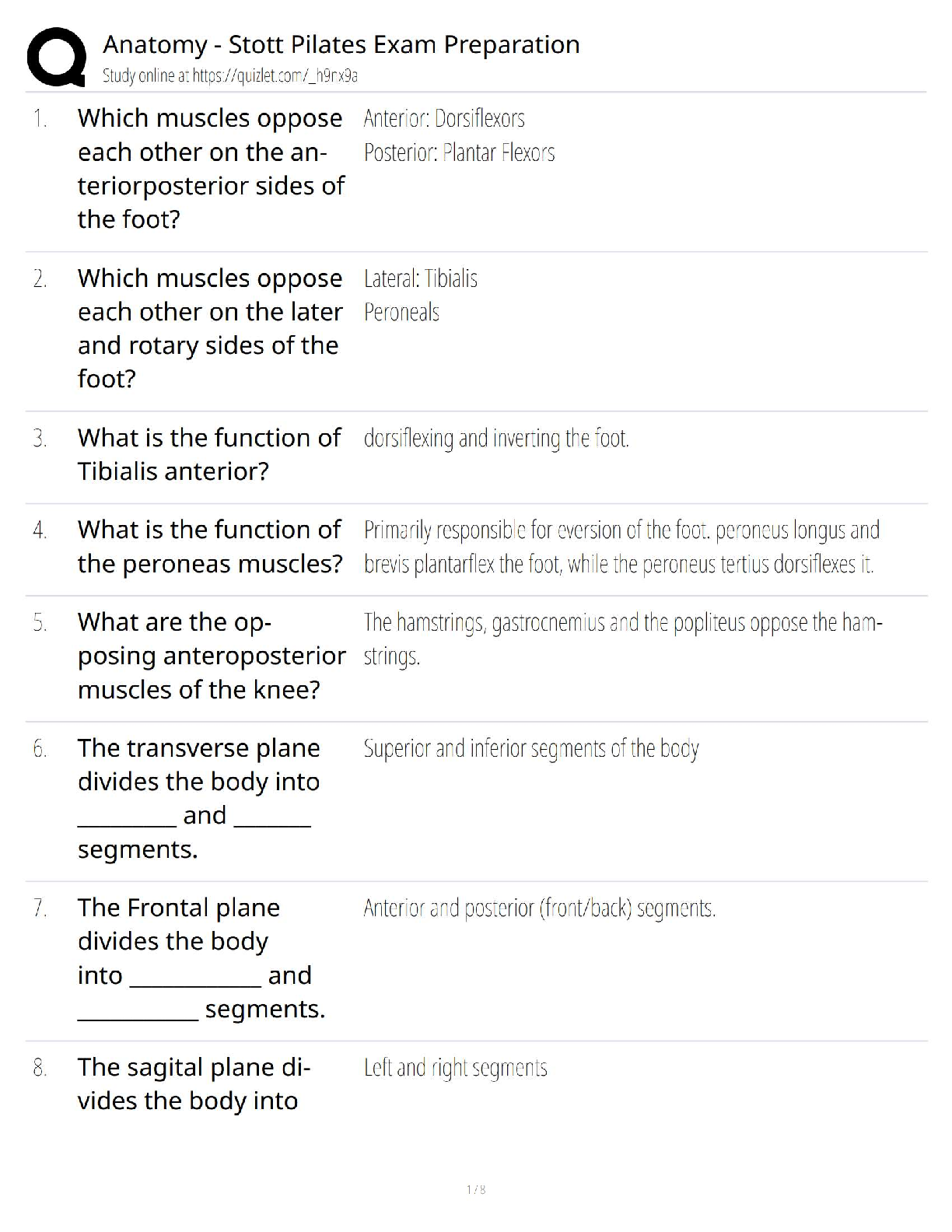This screenshot has height=1232, width=952.
Task: Click the title Anatomy - Stott Pilates Exam Preparation
Action: point(341,44)
